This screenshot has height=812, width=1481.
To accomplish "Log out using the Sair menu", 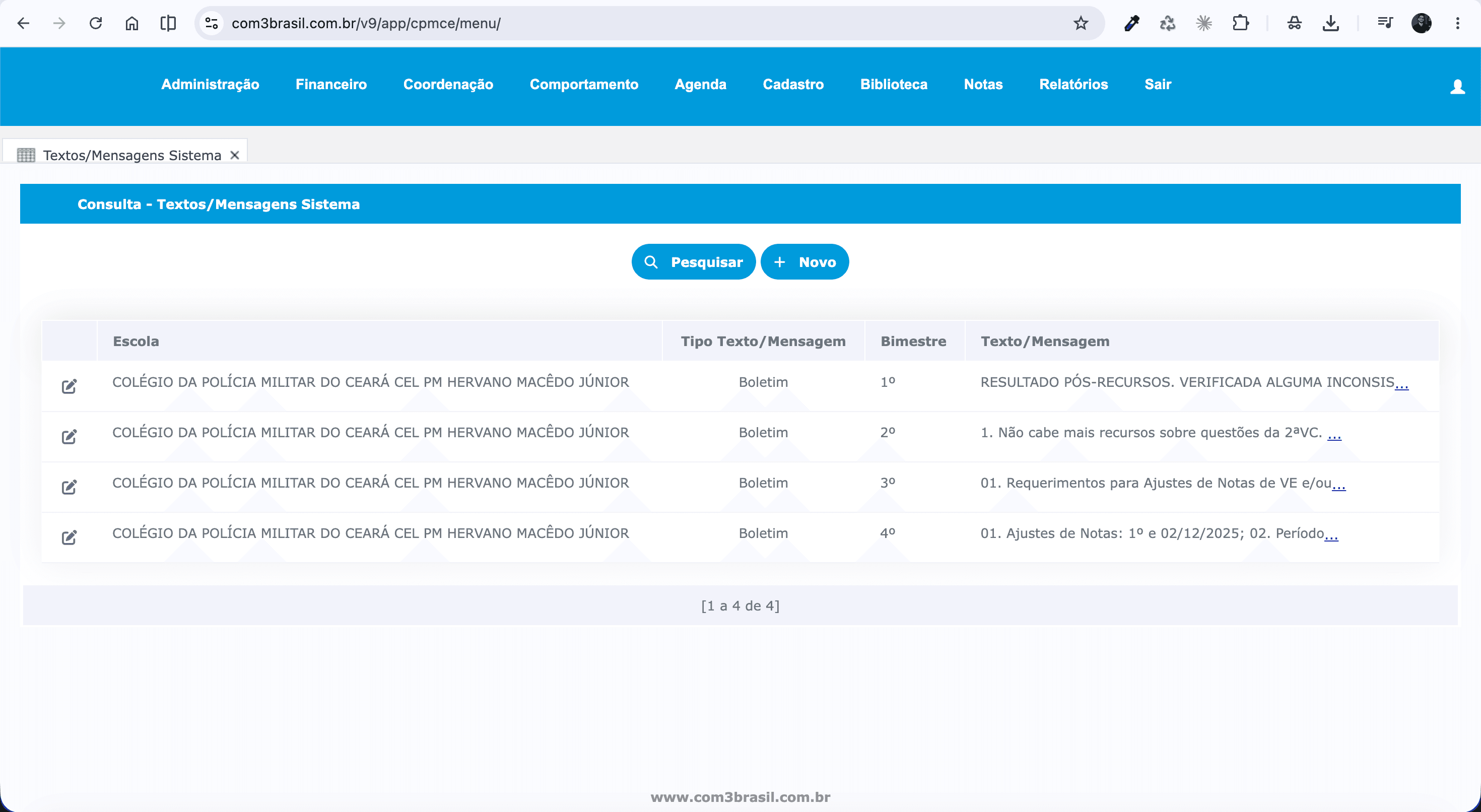I will (1158, 85).
